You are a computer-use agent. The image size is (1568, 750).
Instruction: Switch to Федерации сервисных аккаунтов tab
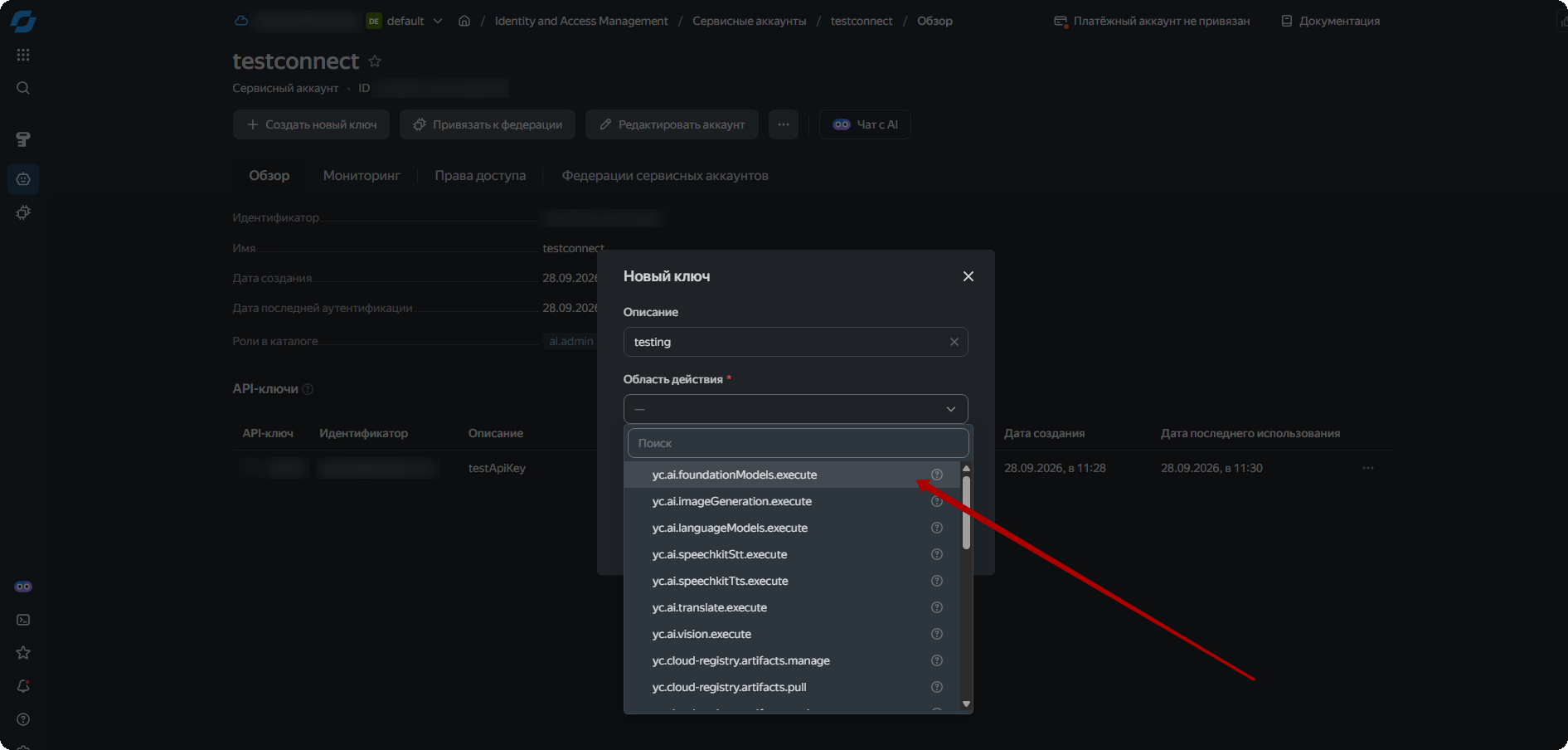(665, 176)
